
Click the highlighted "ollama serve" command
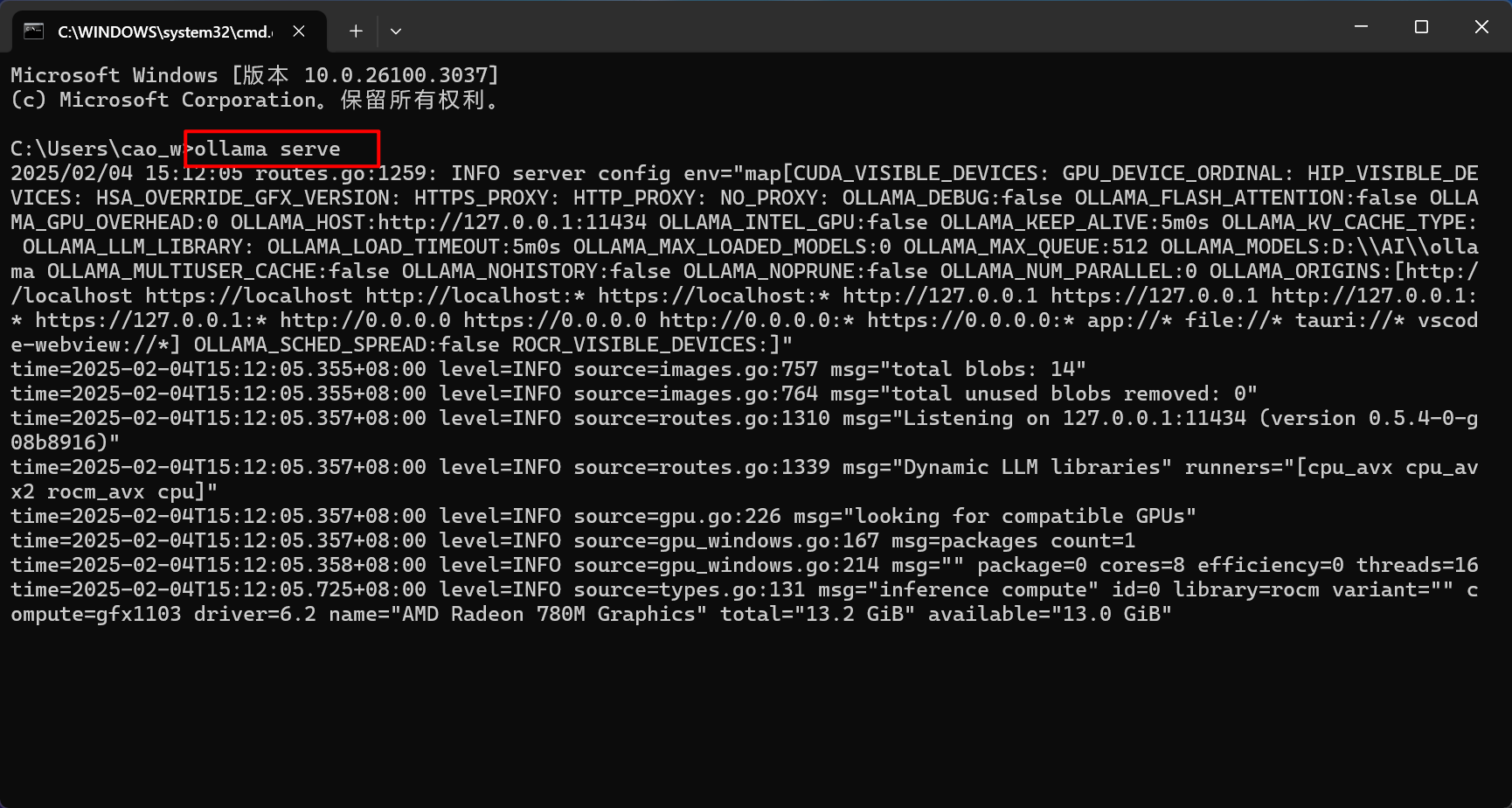[267, 150]
